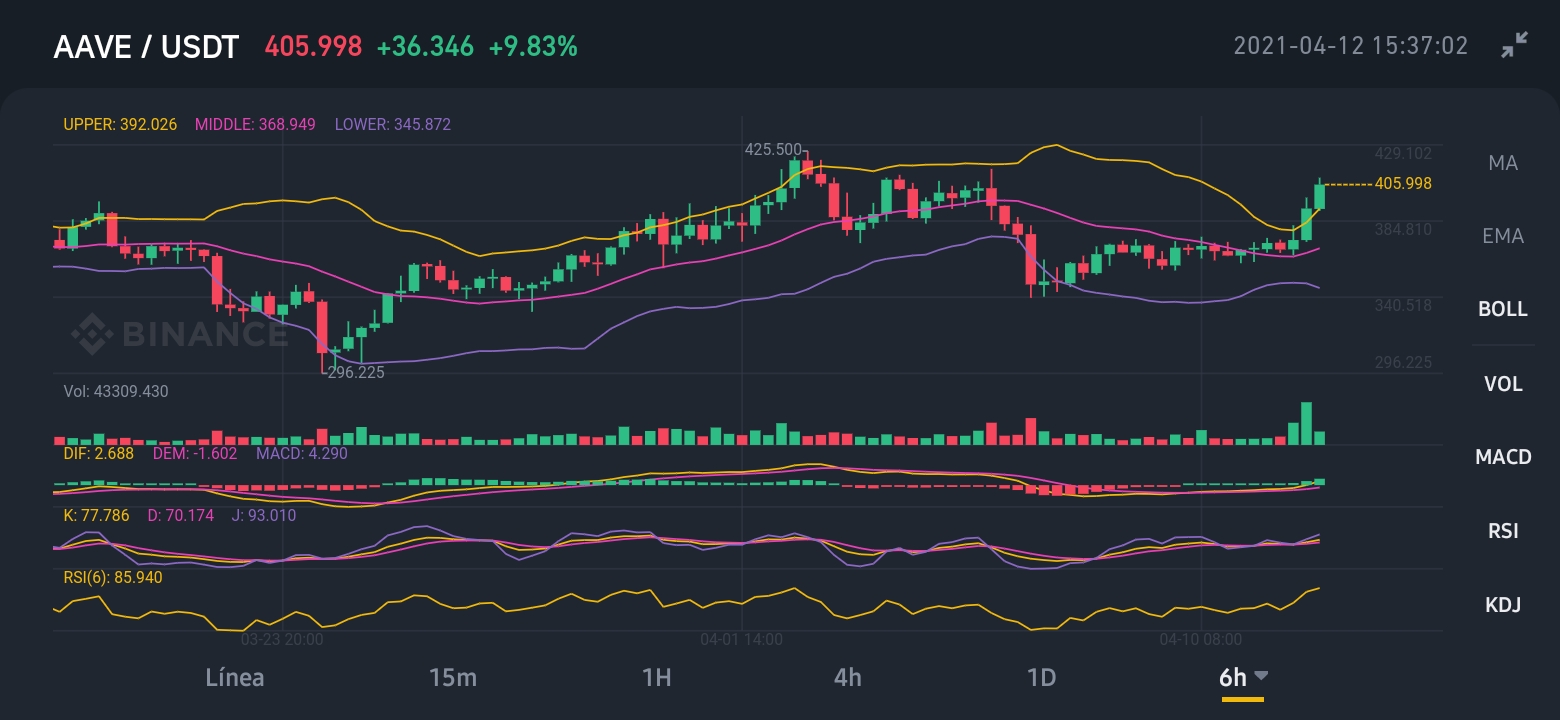Viewport: 1560px width, 720px height.
Task: Toggle the MACD indicator
Action: (1503, 457)
